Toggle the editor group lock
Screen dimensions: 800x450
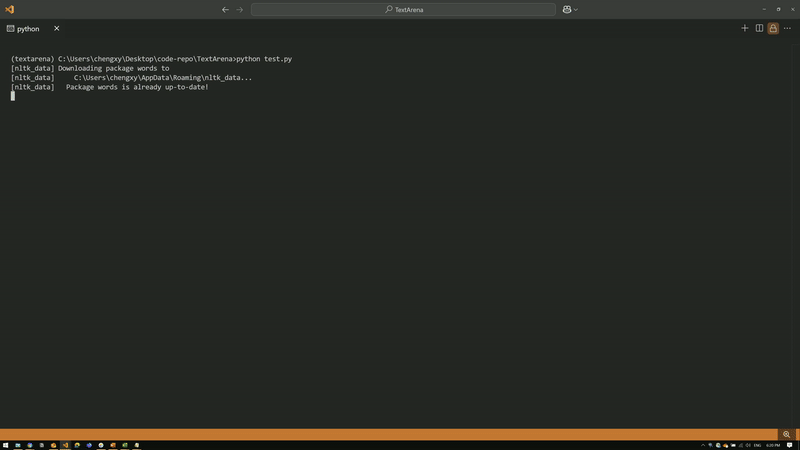(x=773, y=28)
